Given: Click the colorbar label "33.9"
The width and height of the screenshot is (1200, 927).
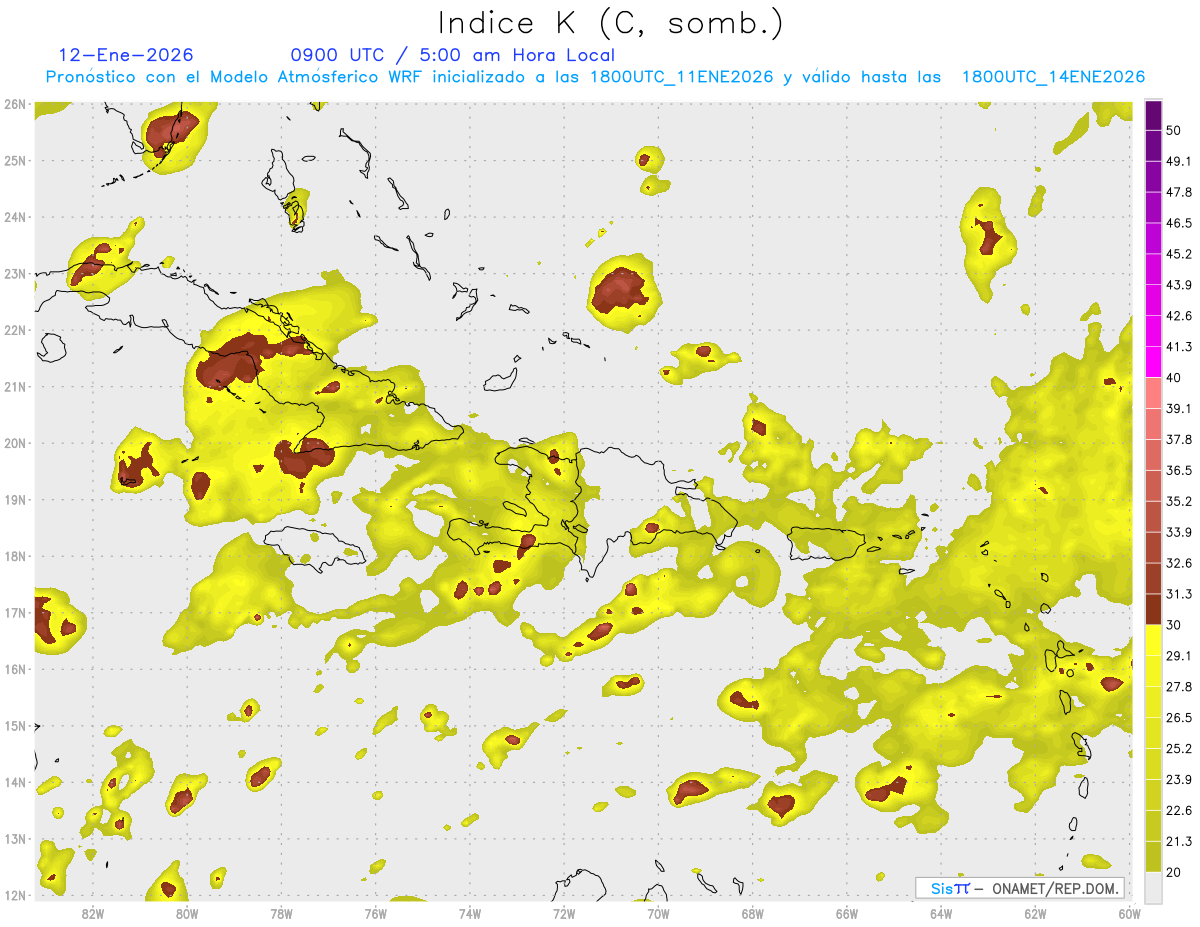Looking at the screenshot, I should pyautogui.click(x=1178, y=532).
